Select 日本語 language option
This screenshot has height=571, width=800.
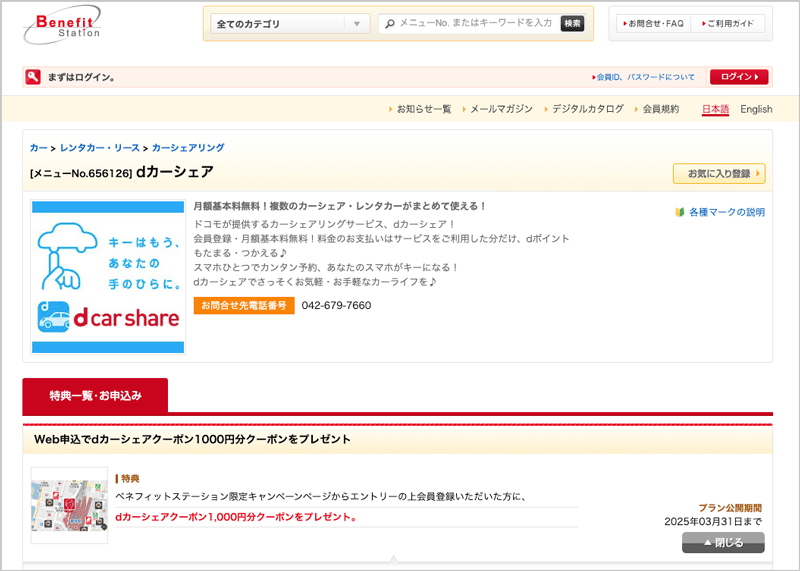pyautogui.click(x=715, y=109)
